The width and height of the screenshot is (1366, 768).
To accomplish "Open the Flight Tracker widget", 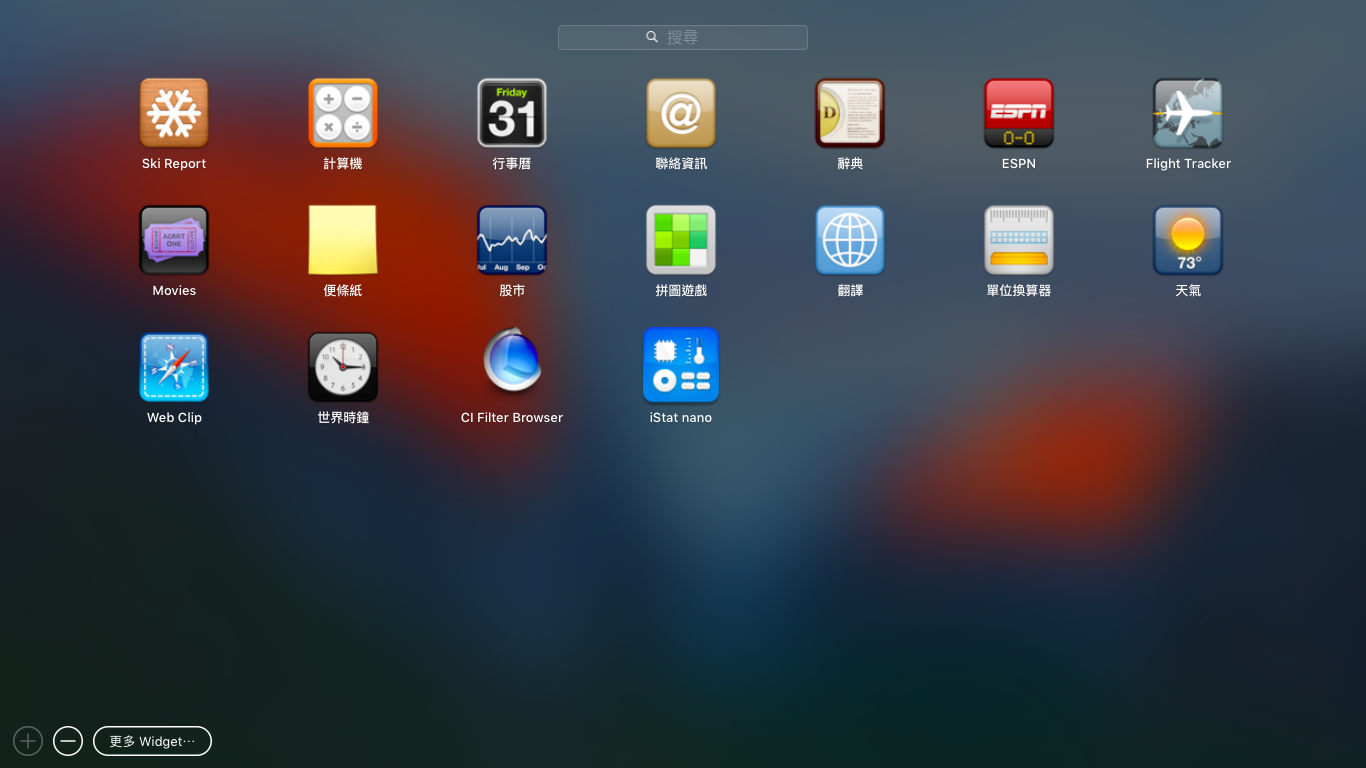I will (1188, 113).
